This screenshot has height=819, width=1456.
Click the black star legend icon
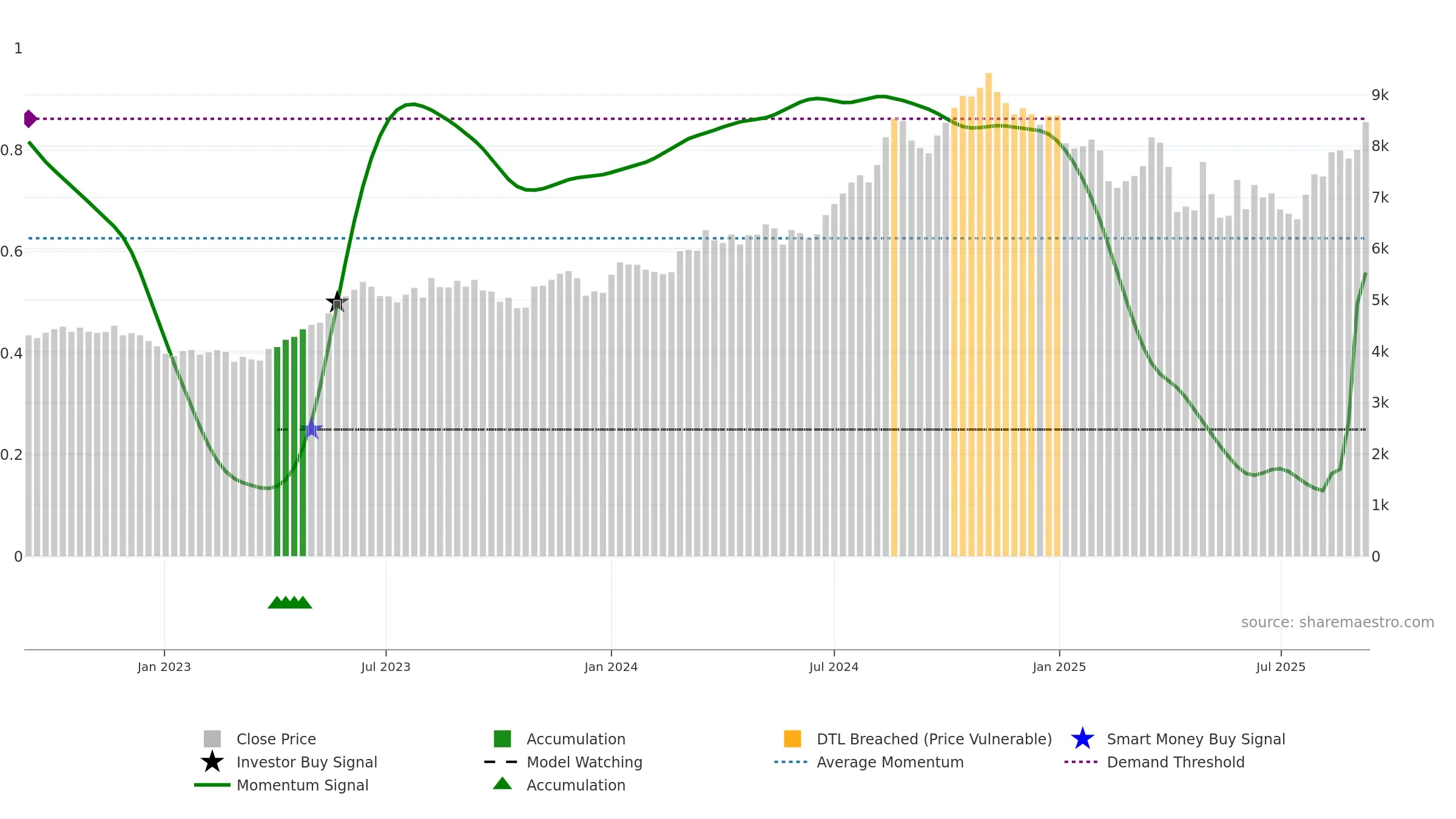(x=212, y=762)
